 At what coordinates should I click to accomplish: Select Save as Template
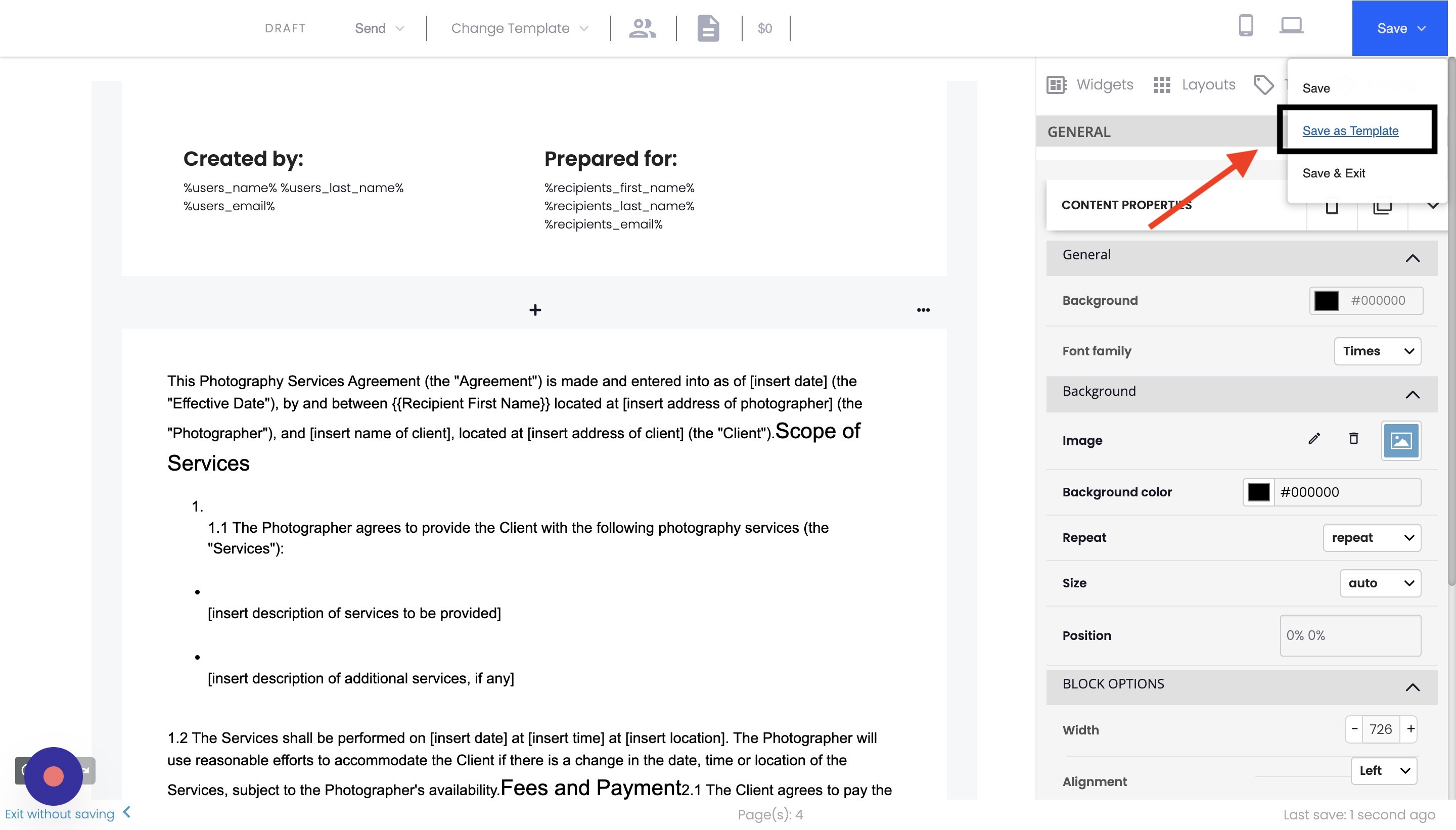[1350, 130]
